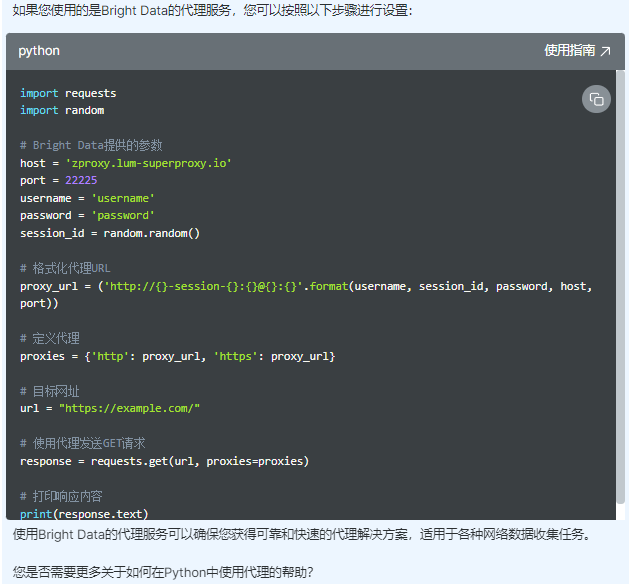This screenshot has height=584, width=643.
Task: Click the question 您是否需要更多关于如何在Python
Action: pos(163,572)
